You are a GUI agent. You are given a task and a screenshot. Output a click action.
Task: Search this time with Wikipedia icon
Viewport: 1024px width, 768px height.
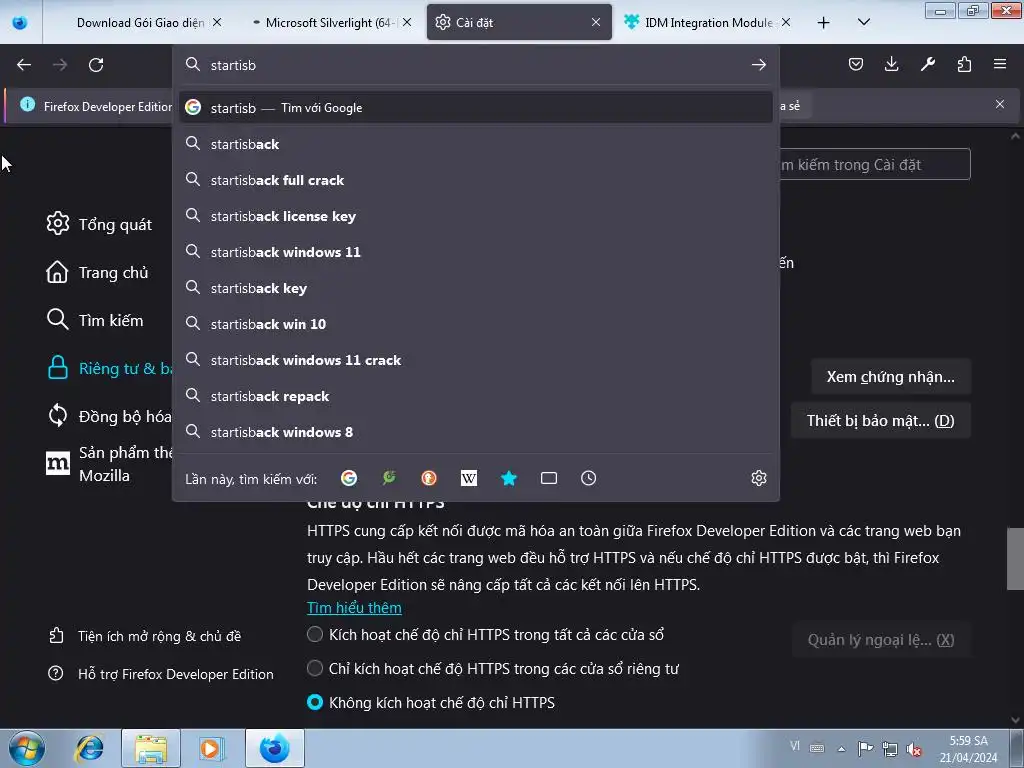point(469,478)
